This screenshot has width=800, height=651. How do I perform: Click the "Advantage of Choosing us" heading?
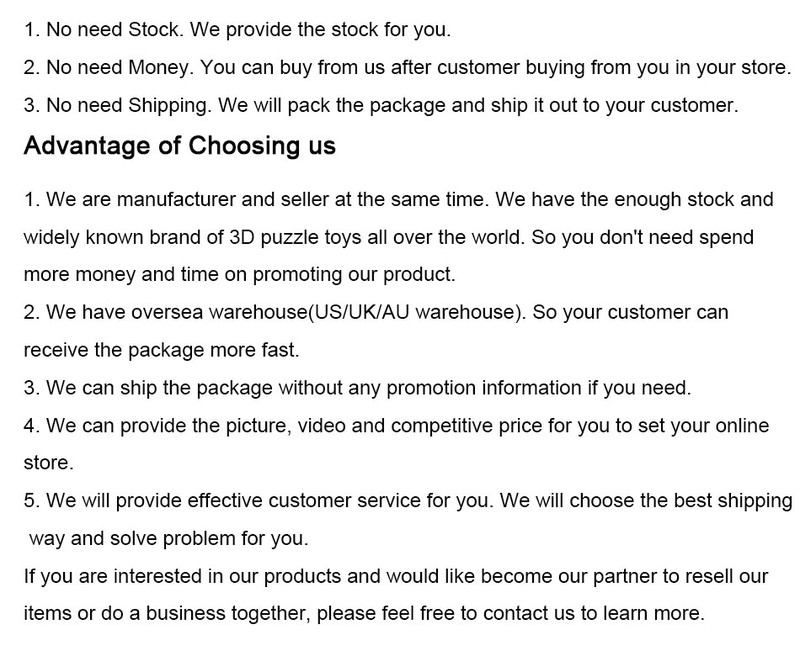[x=179, y=146]
